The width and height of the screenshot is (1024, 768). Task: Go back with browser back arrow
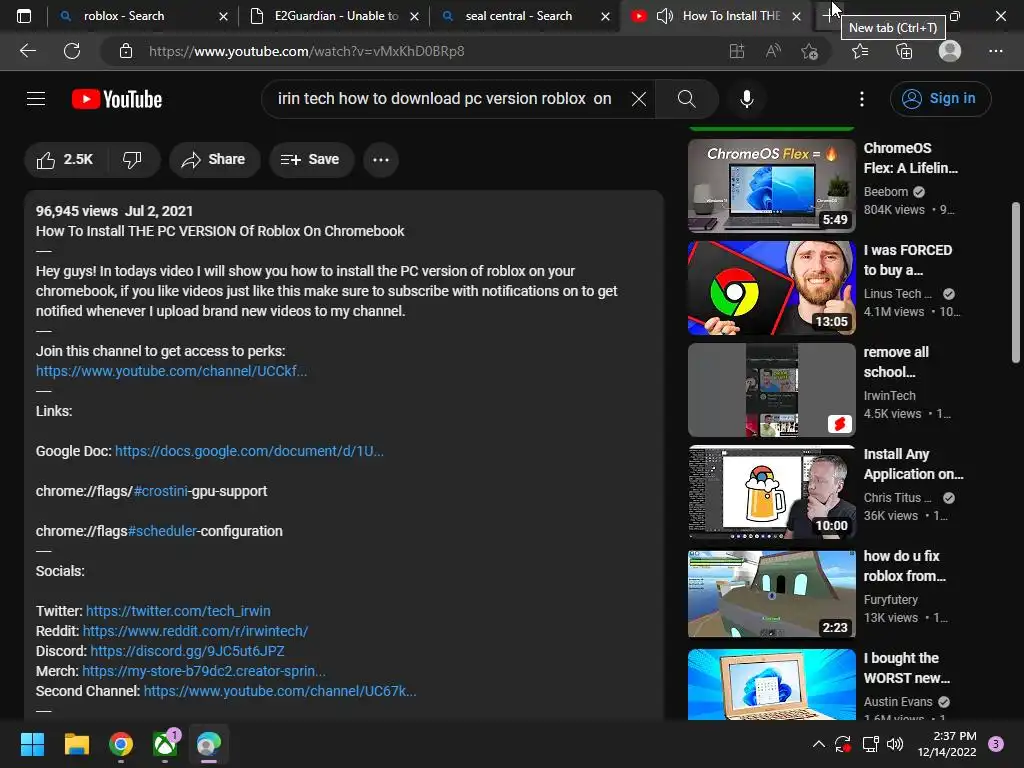(x=27, y=51)
